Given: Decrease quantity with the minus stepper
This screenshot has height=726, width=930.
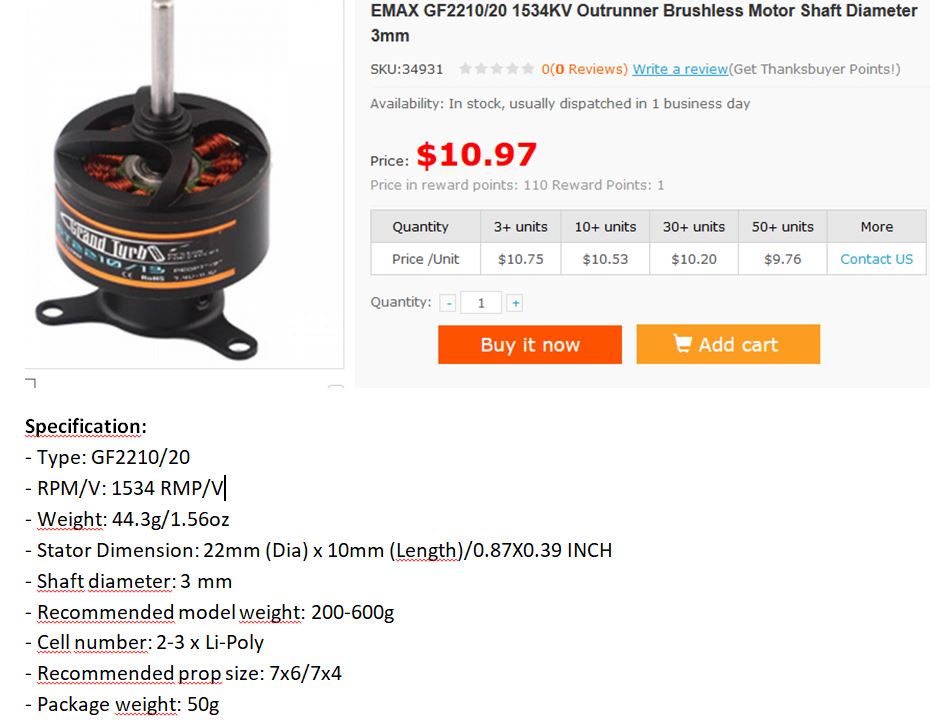Looking at the screenshot, I should [x=448, y=303].
